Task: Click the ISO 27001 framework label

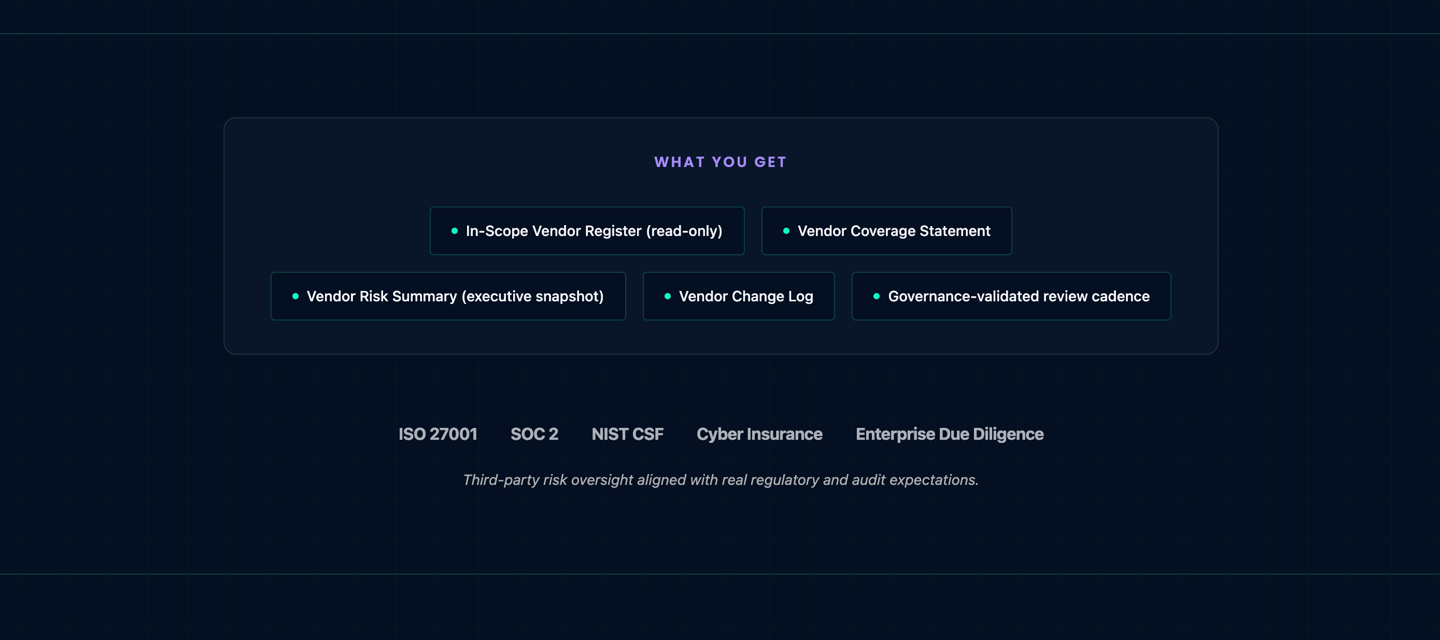Action: tap(438, 434)
